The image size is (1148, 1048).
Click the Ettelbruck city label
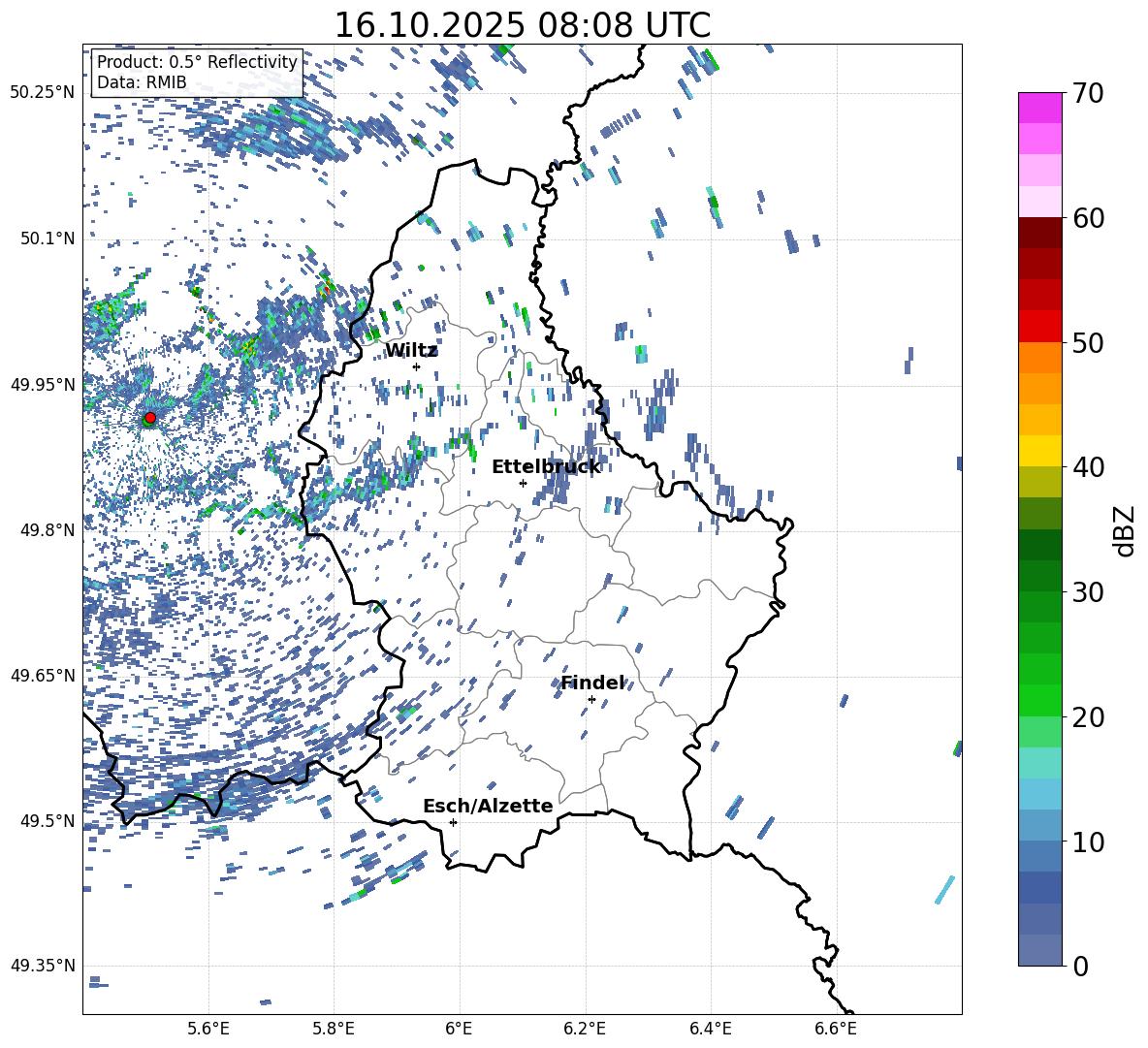546,467
